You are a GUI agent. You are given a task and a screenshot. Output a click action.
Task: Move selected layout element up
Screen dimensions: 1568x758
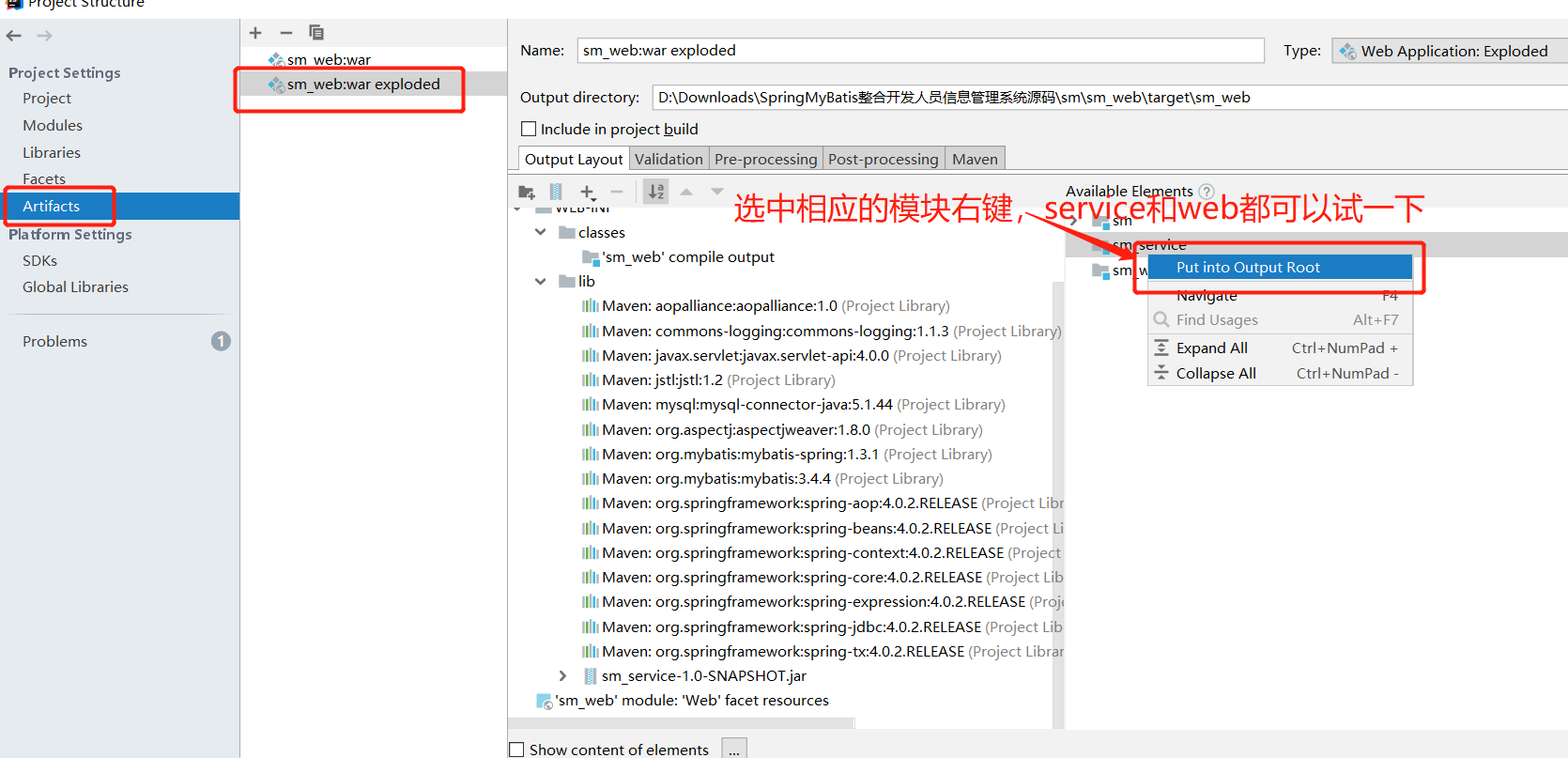(x=686, y=192)
